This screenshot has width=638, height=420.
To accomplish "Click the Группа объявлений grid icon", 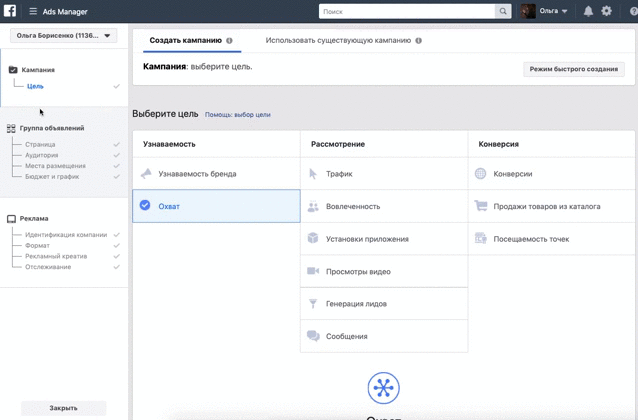I will tap(11, 129).
